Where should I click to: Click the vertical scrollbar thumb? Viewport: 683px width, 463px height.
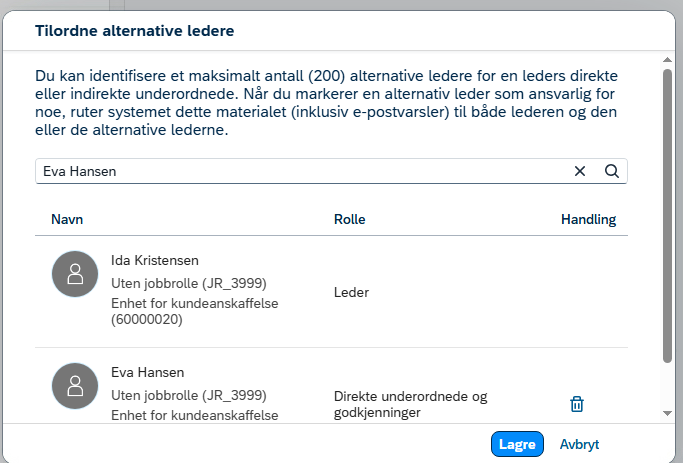point(667,216)
